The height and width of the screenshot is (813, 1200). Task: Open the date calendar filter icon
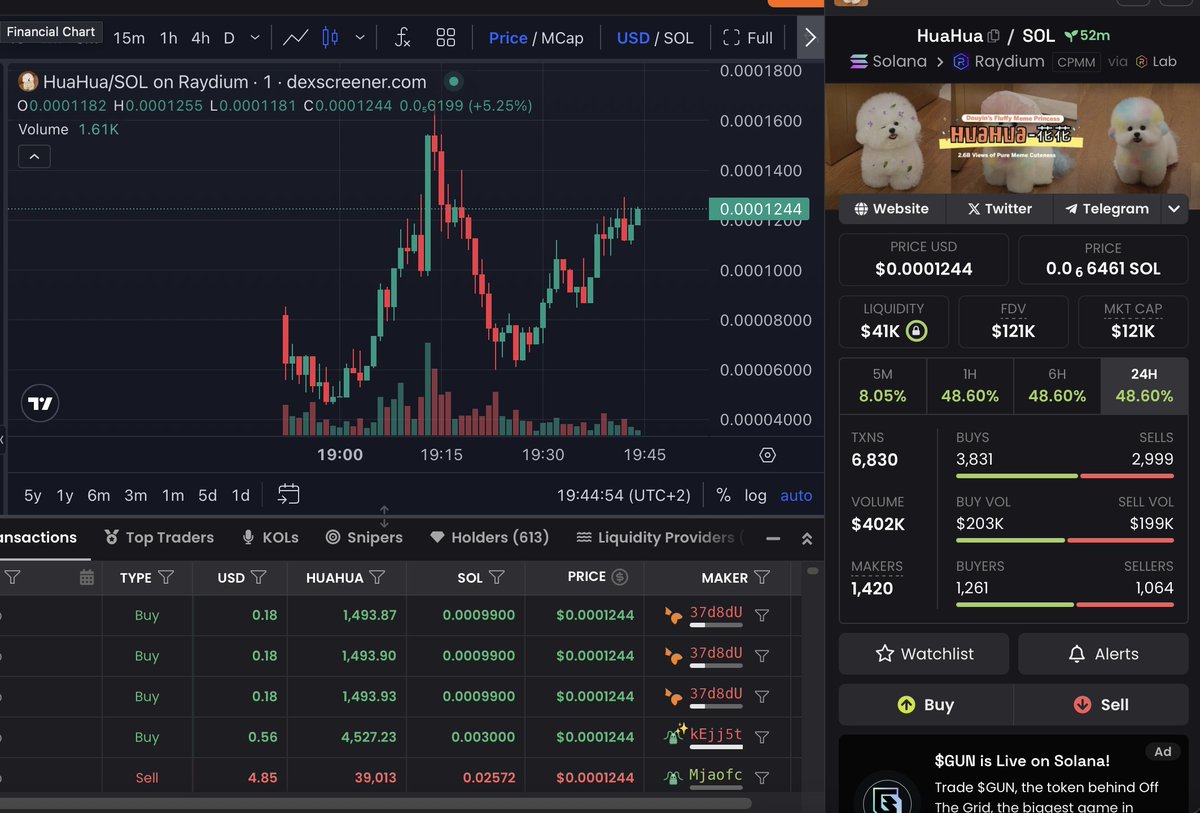(86, 577)
